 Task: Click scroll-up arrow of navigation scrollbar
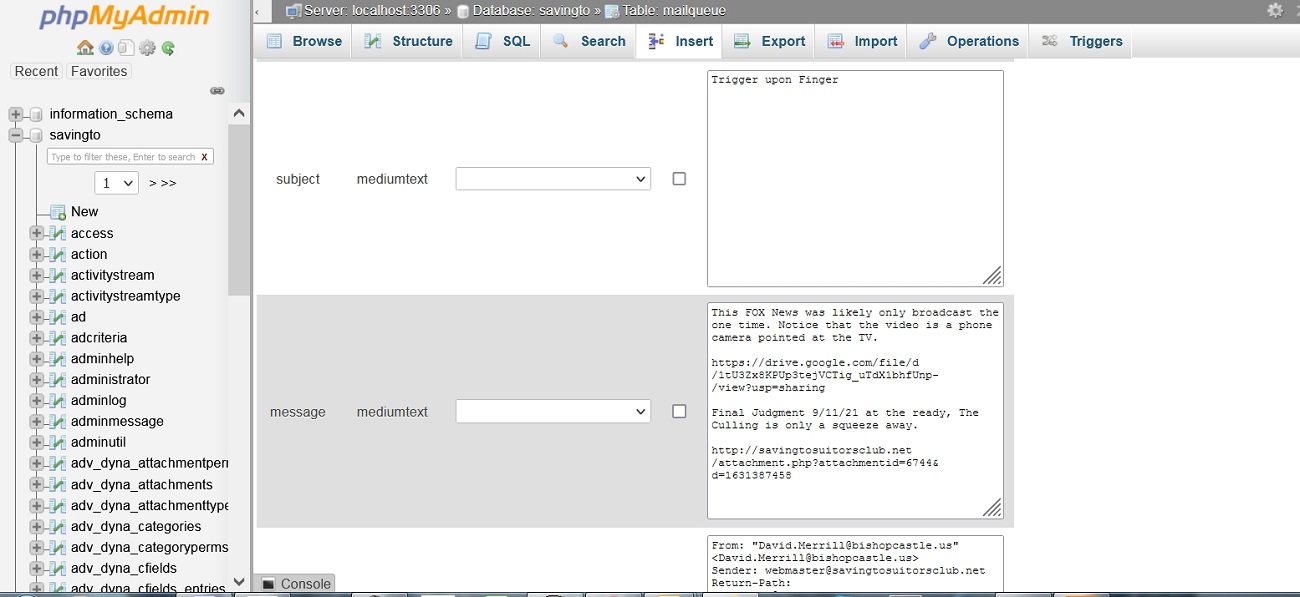point(239,113)
